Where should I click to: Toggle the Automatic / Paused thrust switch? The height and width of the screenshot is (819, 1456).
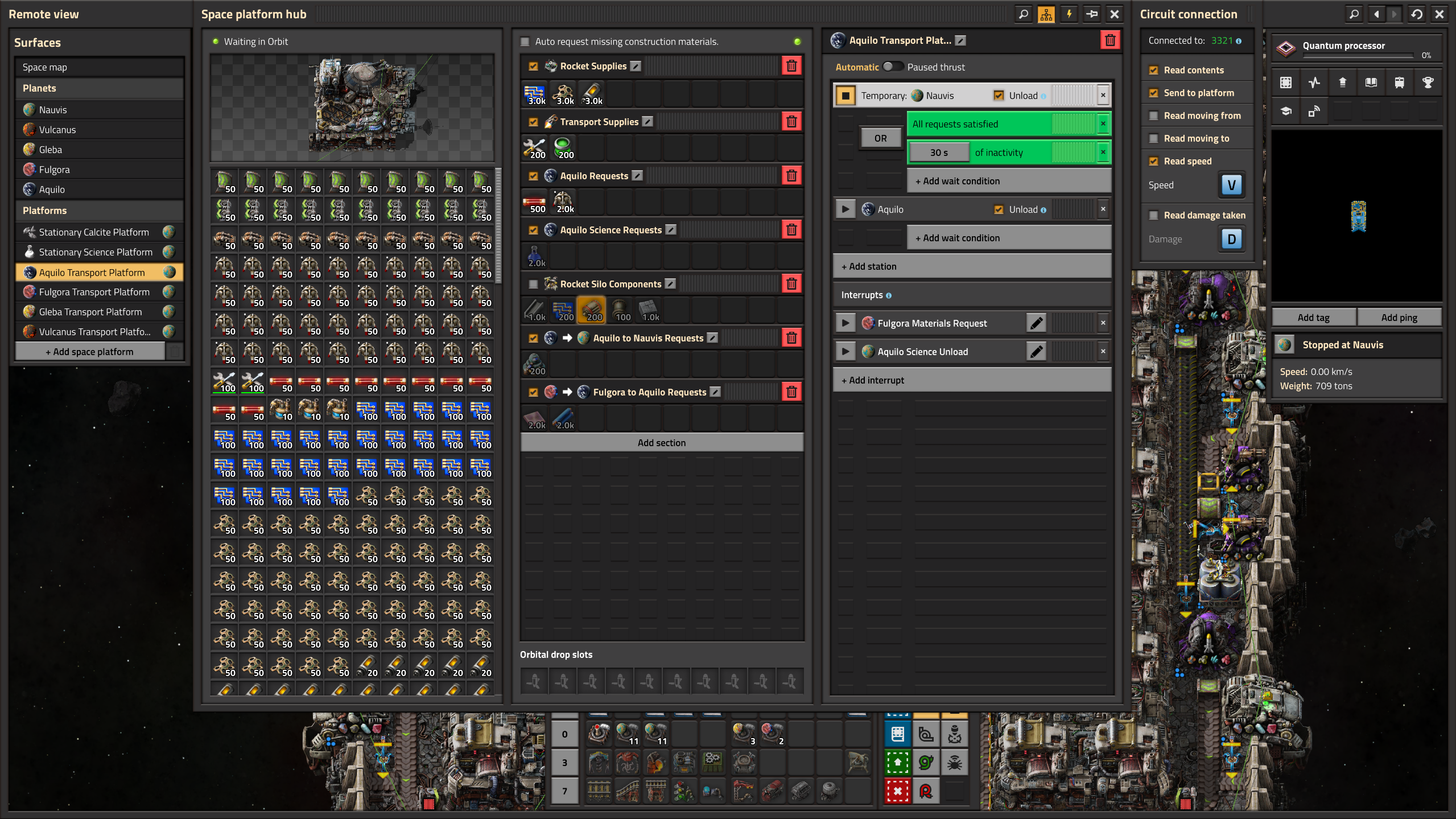pos(893,67)
